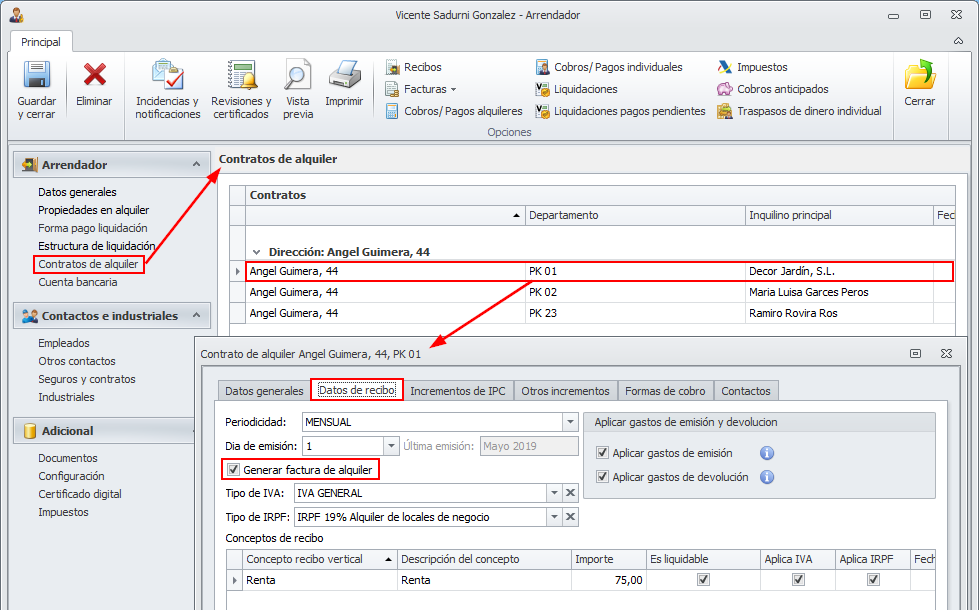Collapse Dirección: Angel Guimera, 44 group
The height and width of the screenshot is (610, 979).
(x=256, y=252)
